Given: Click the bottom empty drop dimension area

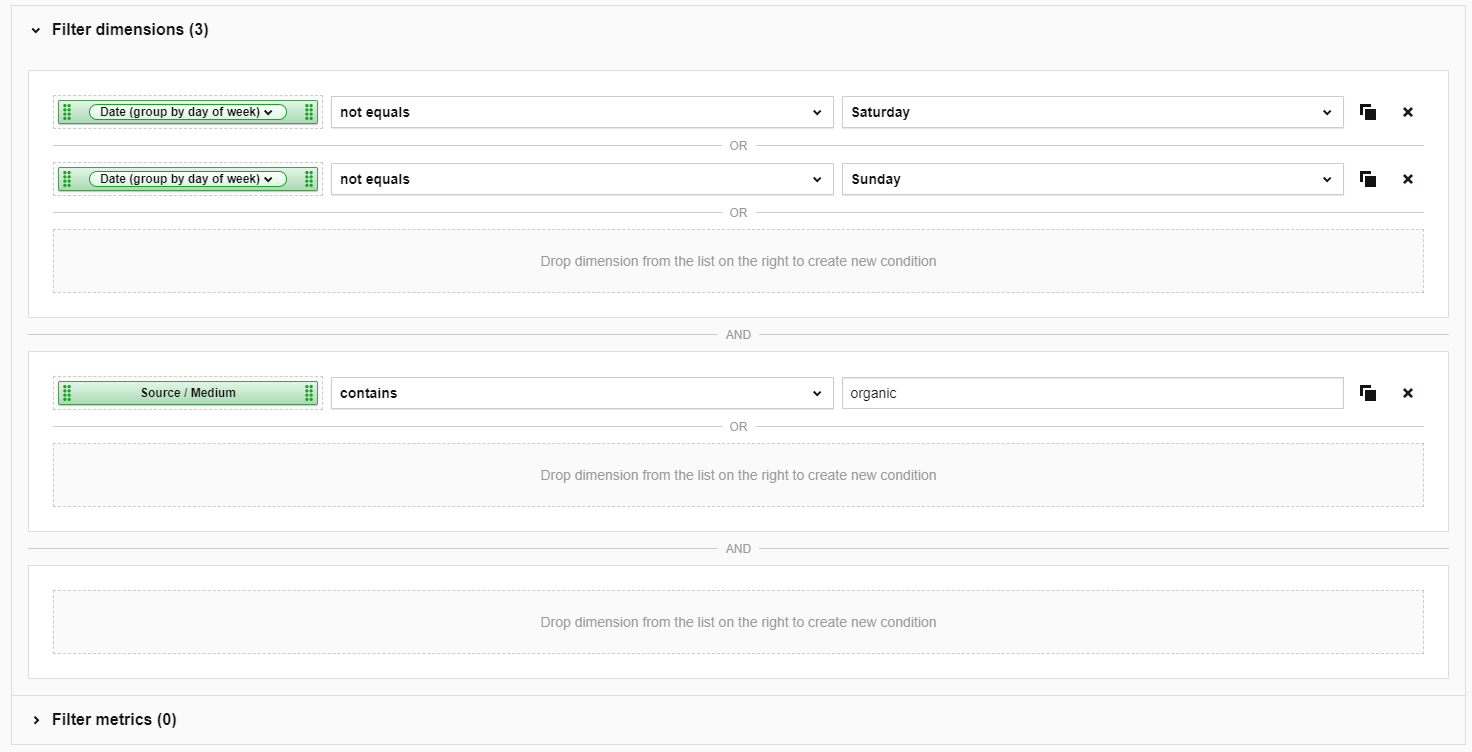Looking at the screenshot, I should (x=738, y=622).
